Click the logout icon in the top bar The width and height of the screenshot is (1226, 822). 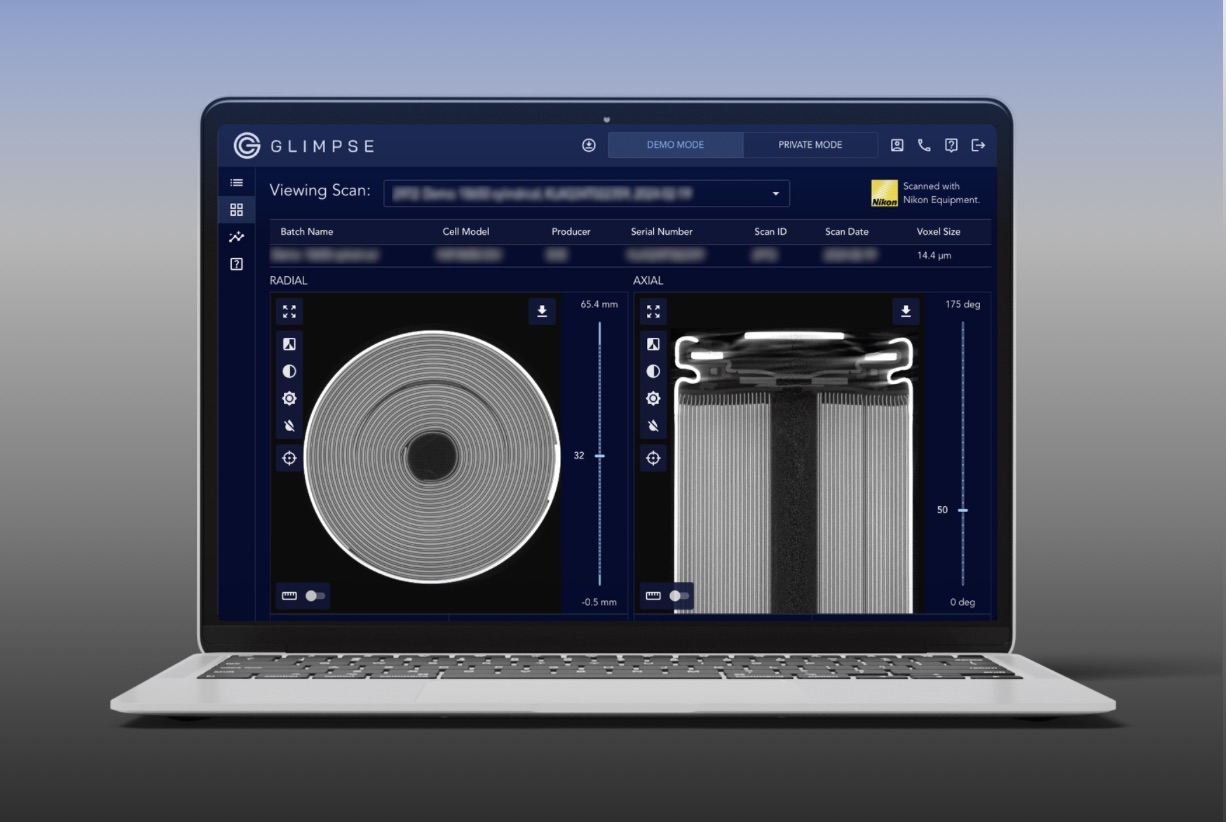[x=978, y=145]
